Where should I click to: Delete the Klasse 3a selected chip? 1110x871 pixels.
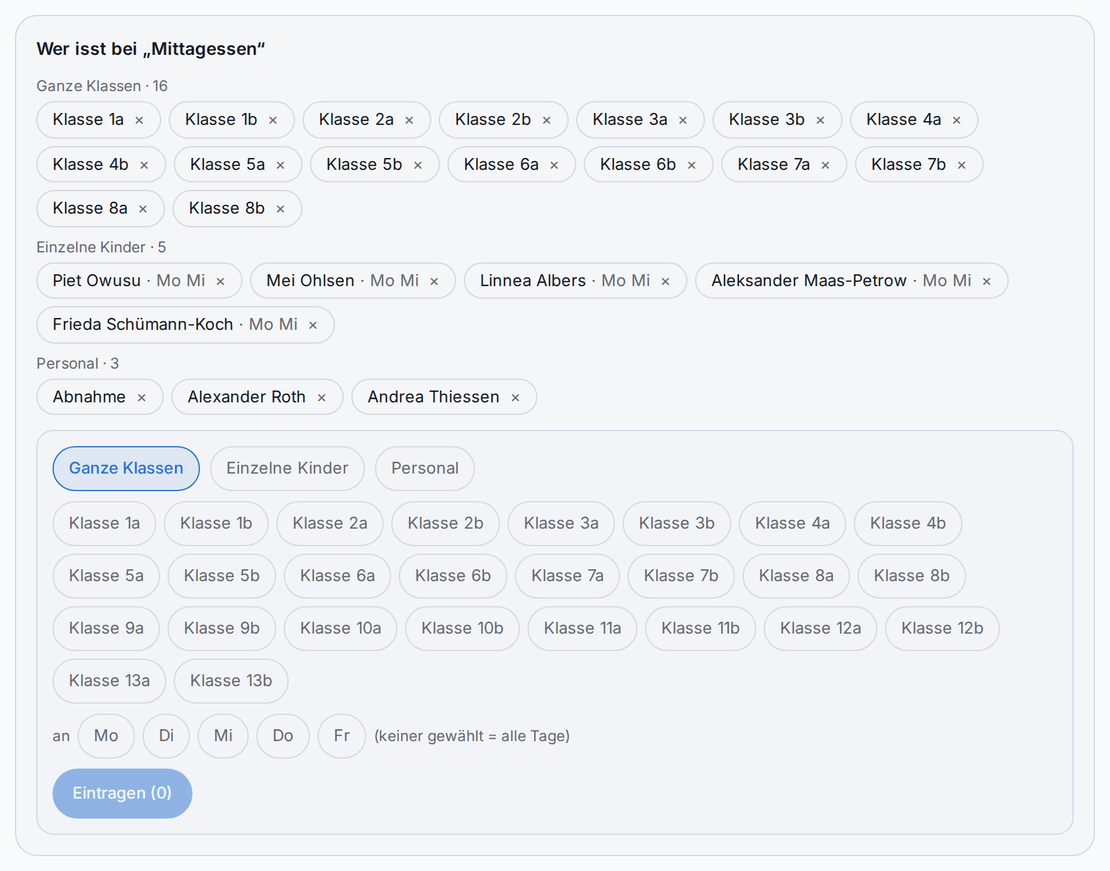pyautogui.click(x=683, y=120)
